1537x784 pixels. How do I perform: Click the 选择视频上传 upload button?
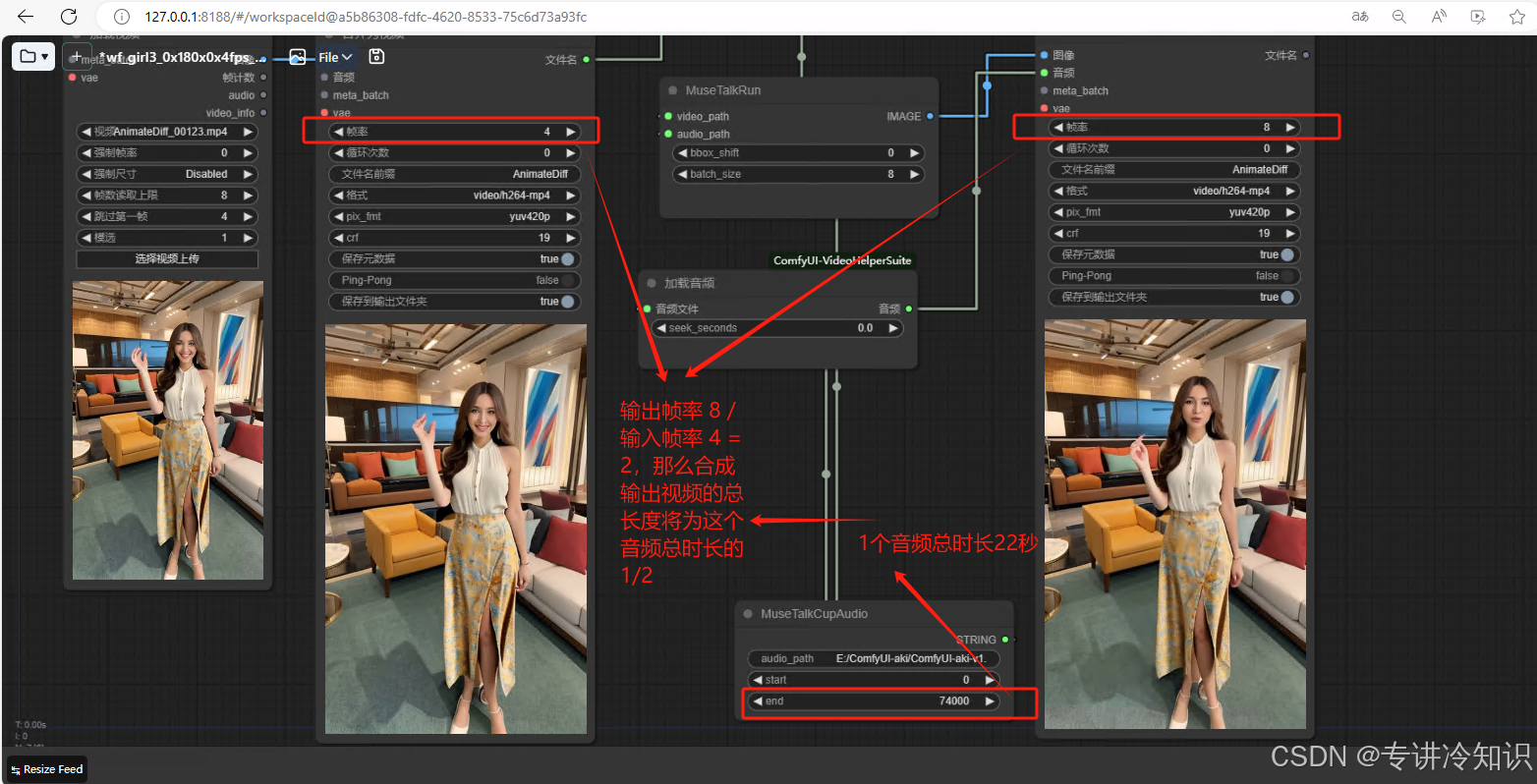[x=167, y=259]
